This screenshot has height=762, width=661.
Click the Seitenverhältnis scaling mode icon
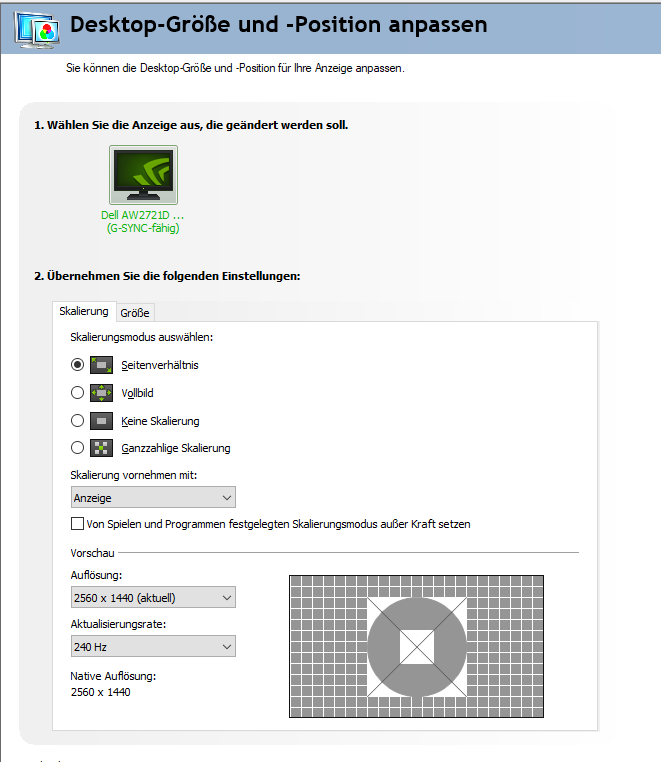pos(103,365)
